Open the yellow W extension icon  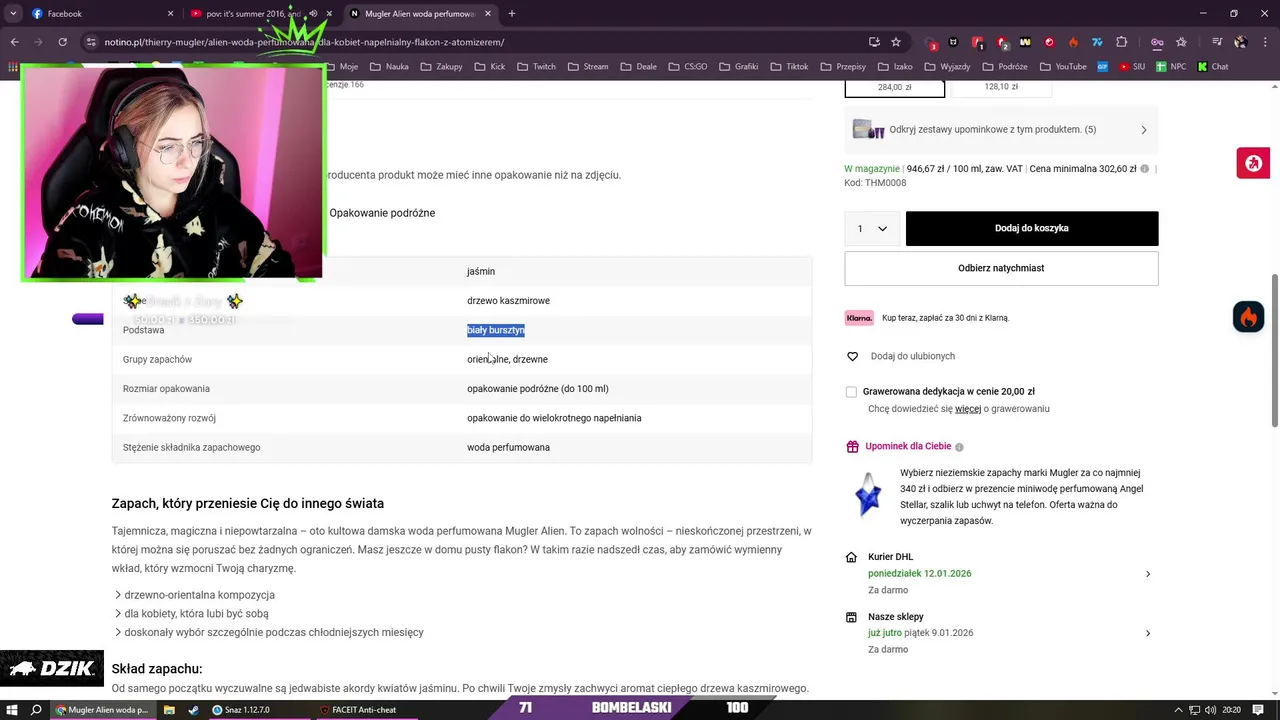coord(1025,42)
